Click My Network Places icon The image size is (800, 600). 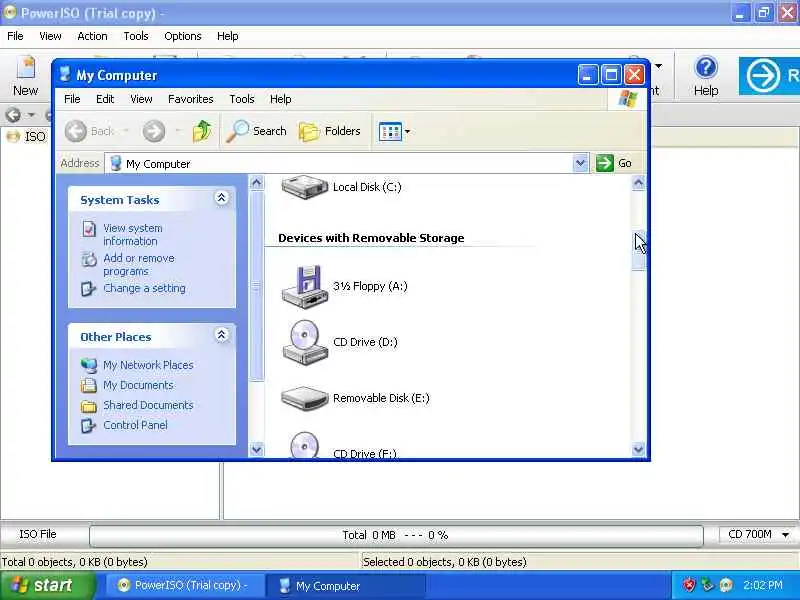pos(89,365)
